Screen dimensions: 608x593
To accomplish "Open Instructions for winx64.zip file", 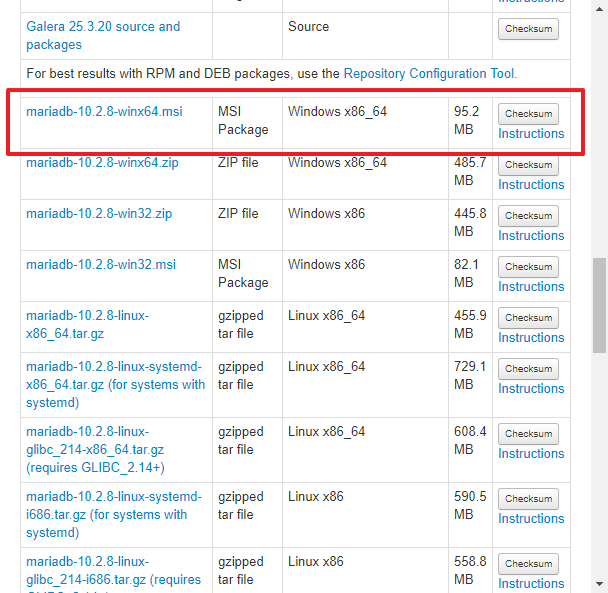I will pyautogui.click(x=531, y=184).
